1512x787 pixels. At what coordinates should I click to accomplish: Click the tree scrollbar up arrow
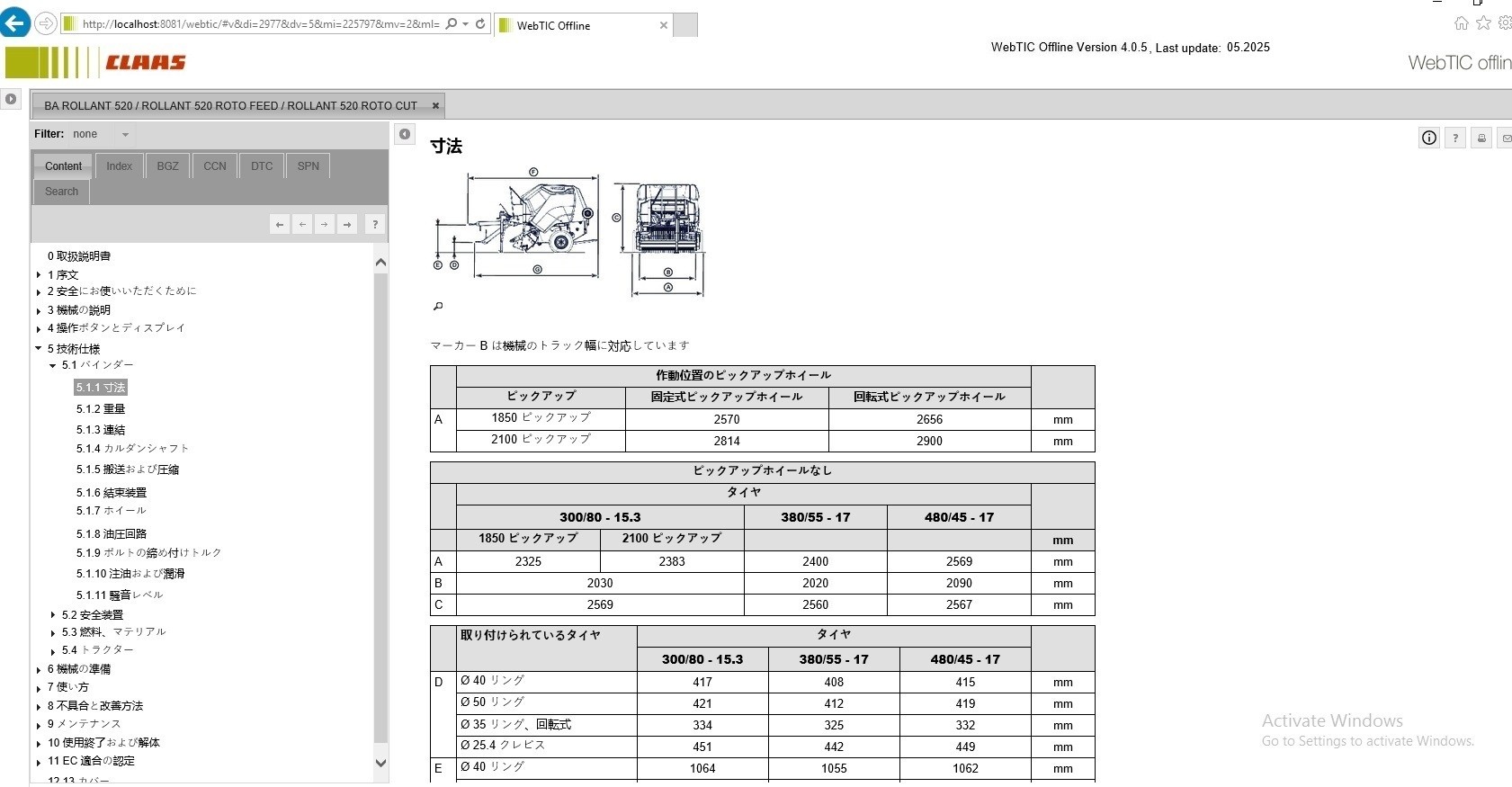click(380, 263)
